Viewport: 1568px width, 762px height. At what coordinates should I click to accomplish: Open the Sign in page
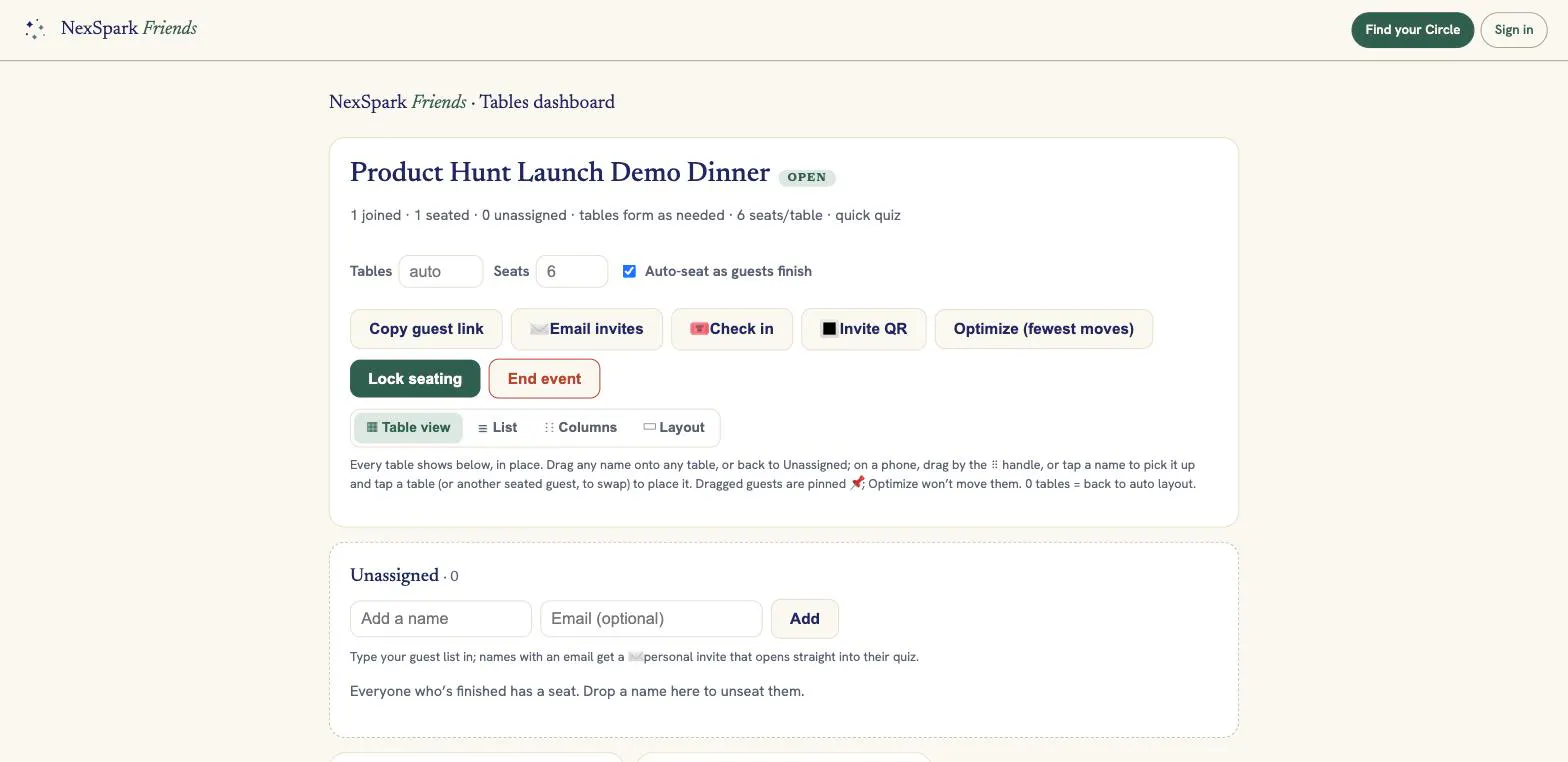[1513, 30]
